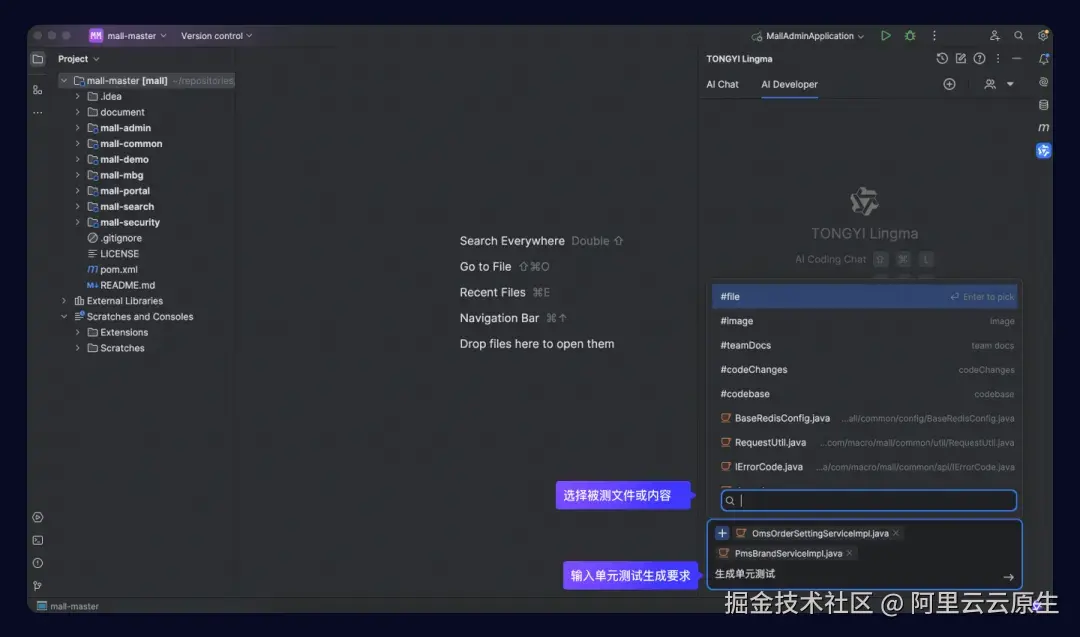Image resolution: width=1080 pixels, height=637 pixels.
Task: Collapse the Scratches and Consoles node
Action: [64, 317]
